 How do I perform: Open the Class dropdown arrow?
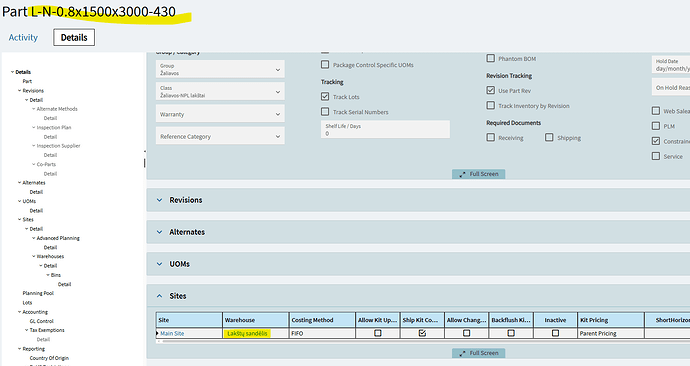point(278,92)
